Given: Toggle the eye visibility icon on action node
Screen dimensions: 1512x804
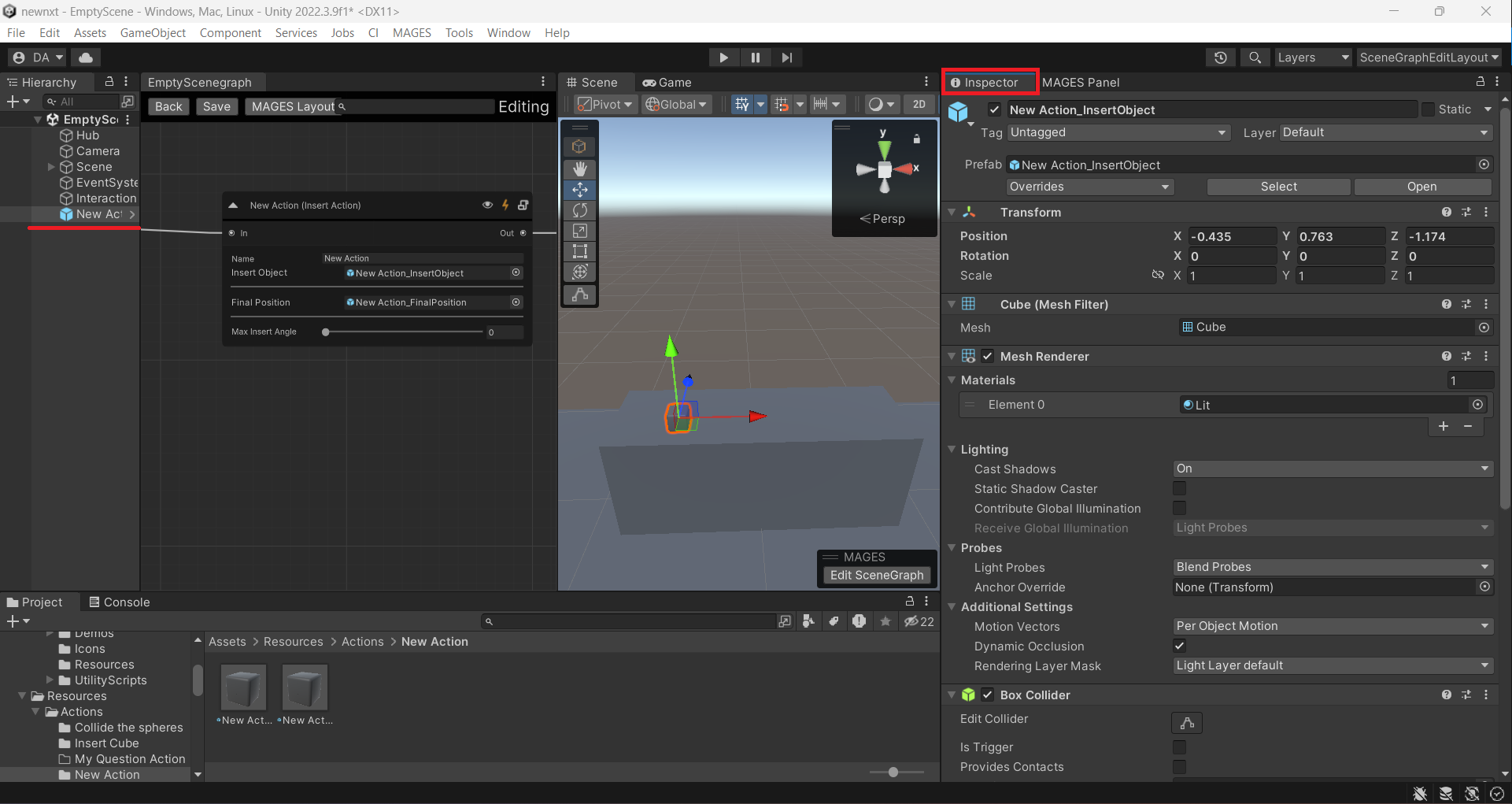Looking at the screenshot, I should pos(487,205).
